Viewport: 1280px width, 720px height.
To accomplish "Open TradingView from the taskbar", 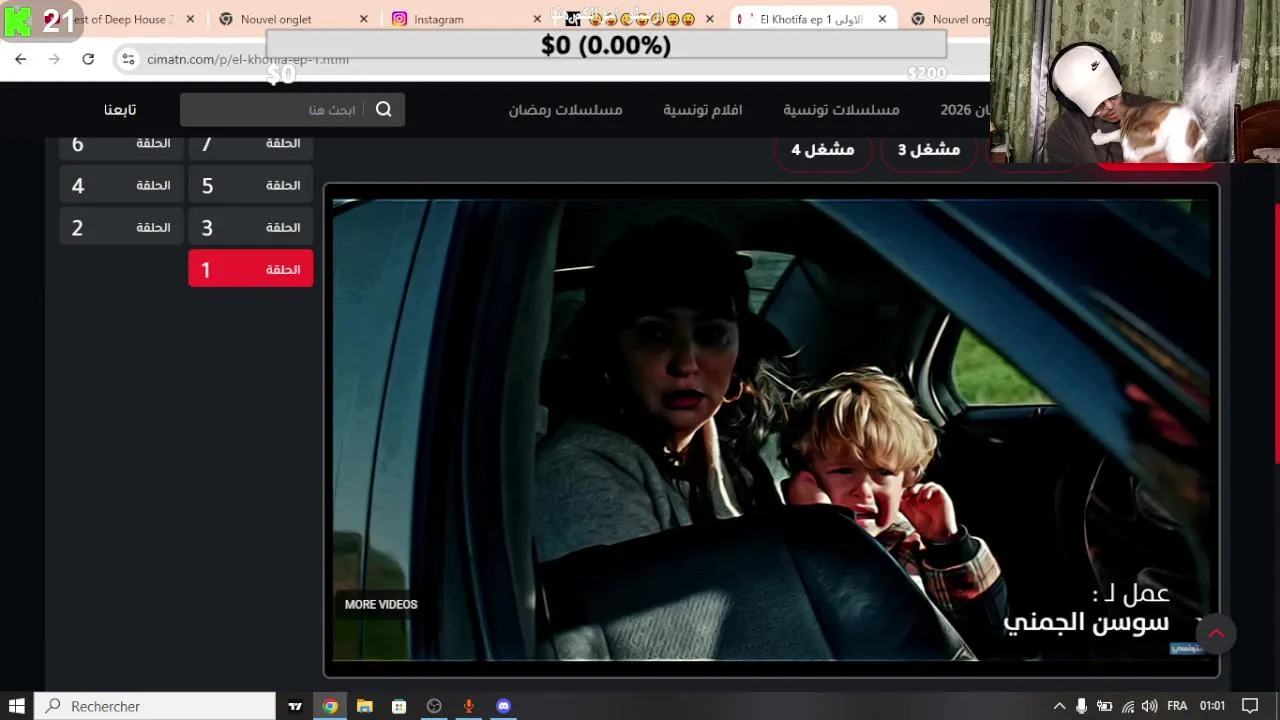I will point(295,706).
